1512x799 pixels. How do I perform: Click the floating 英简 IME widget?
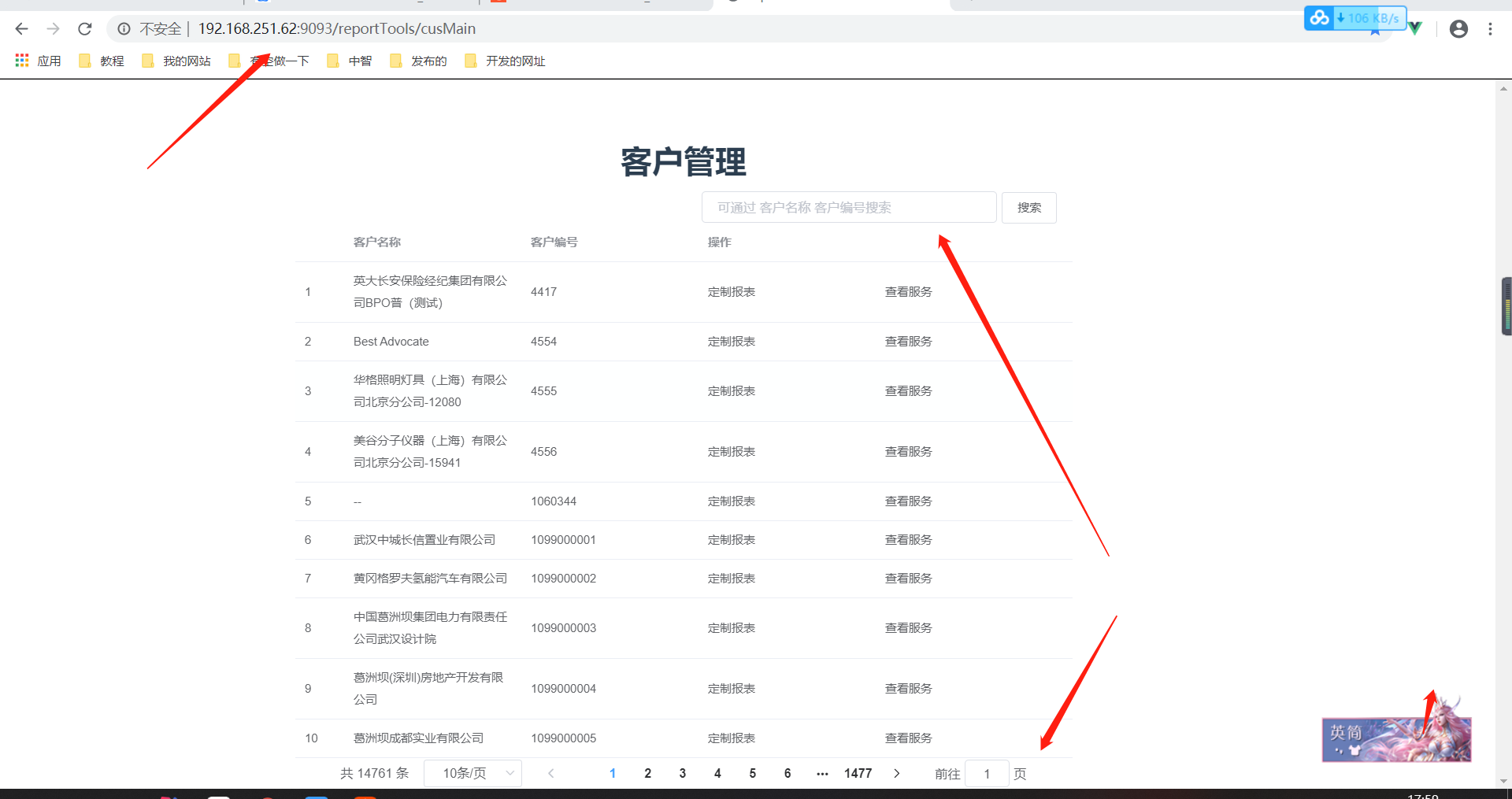click(1396, 739)
